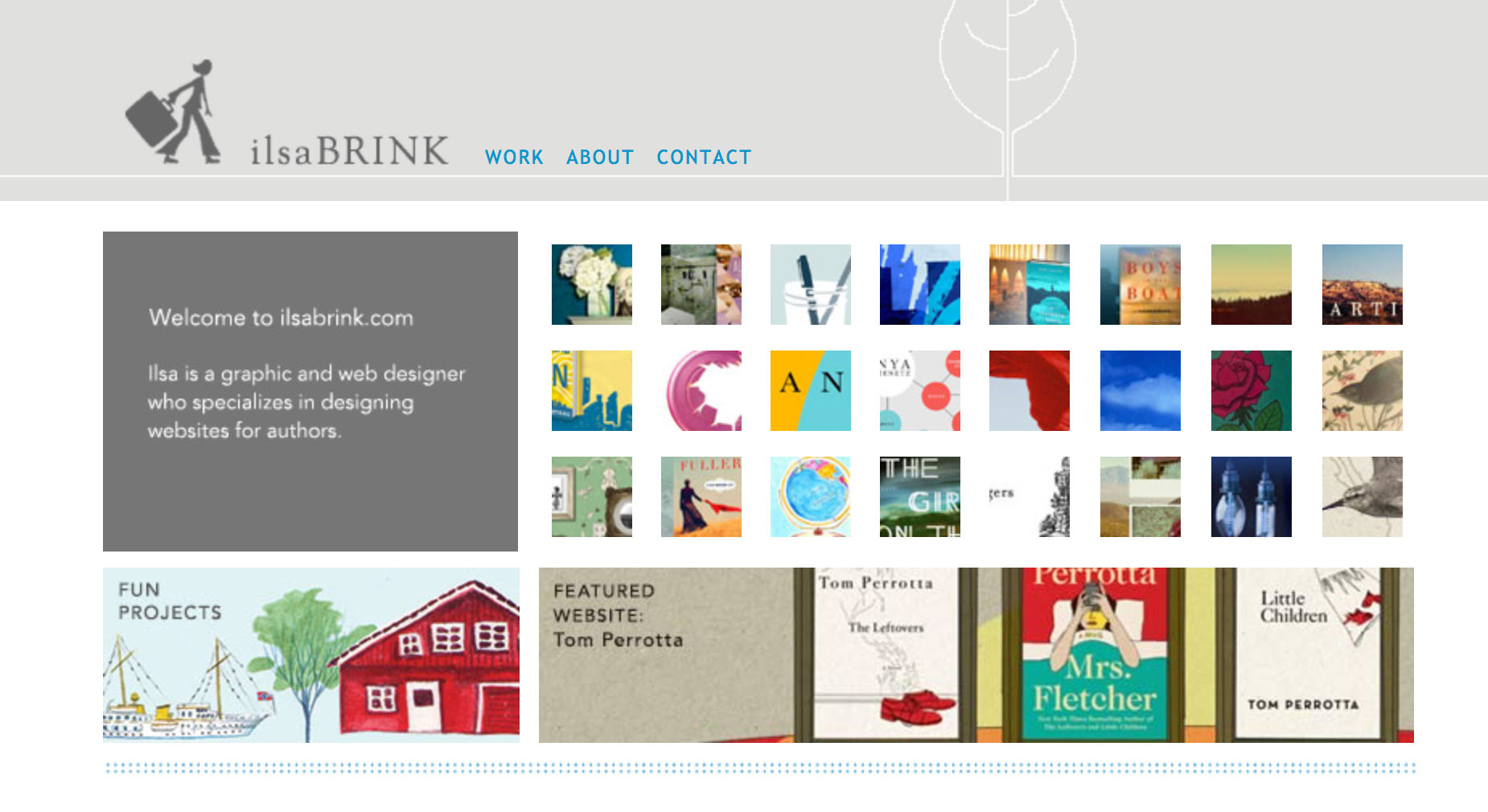1488x812 pixels.
Task: Select the 'ARTI' desert landscape thumbnail
Action: (x=1363, y=285)
